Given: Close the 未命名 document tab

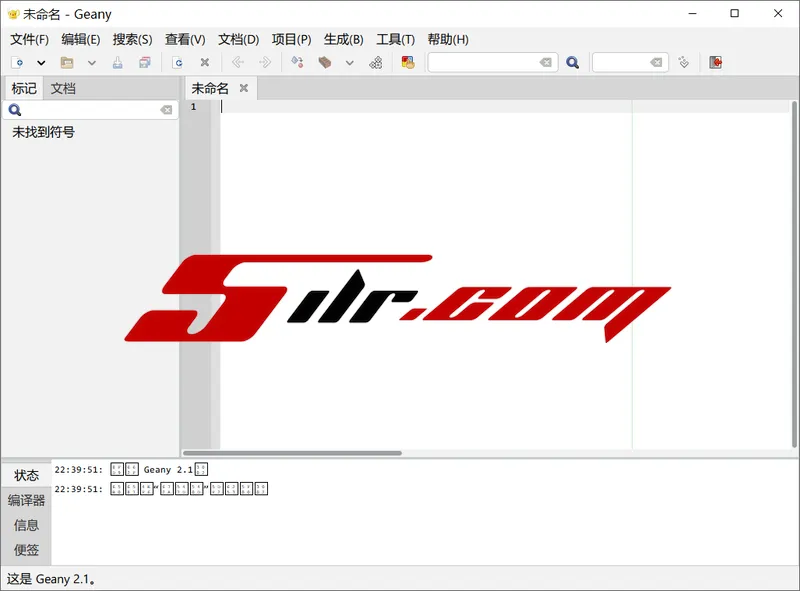Looking at the screenshot, I should click(244, 88).
